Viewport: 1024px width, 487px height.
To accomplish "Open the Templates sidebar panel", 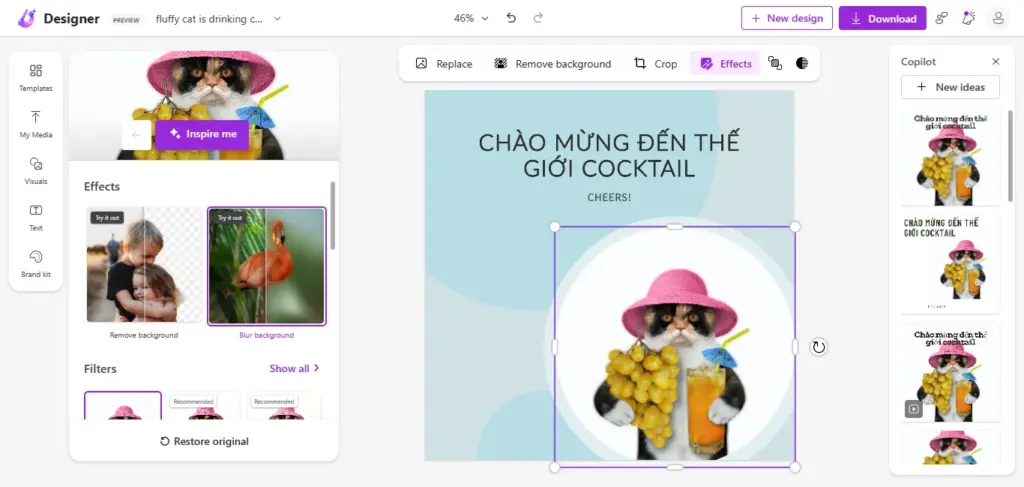I will pyautogui.click(x=36, y=77).
